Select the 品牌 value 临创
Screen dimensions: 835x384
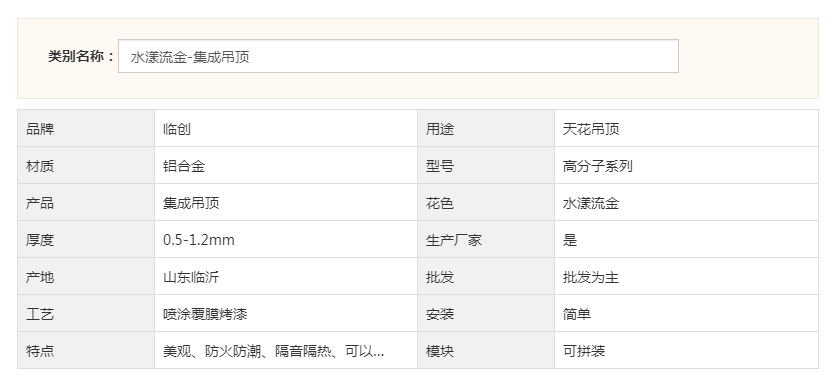click(177, 129)
